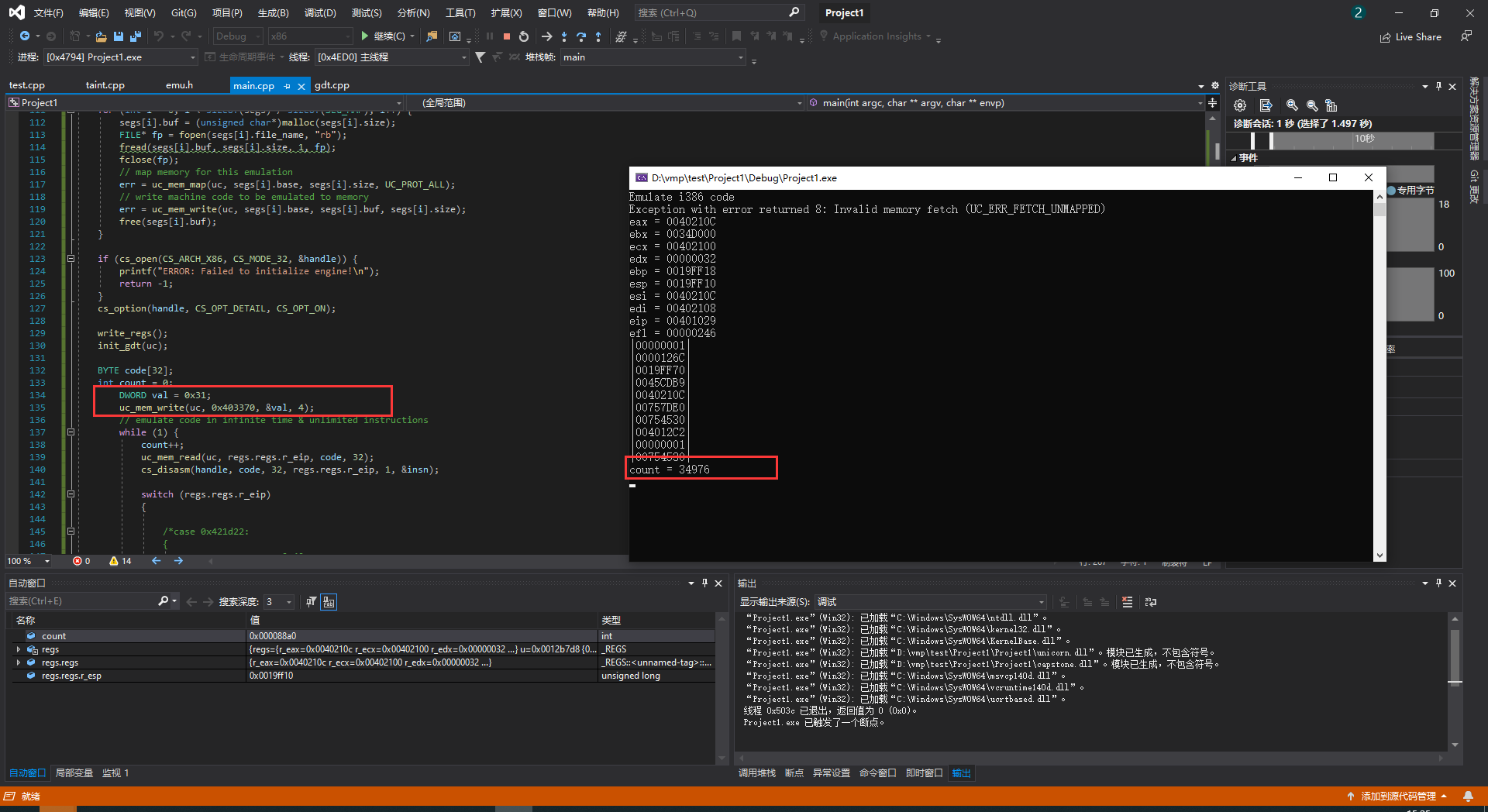Viewport: 1488px width, 812px height.
Task: Open editor zoom 100 % dropdown
Action: [x=29, y=561]
